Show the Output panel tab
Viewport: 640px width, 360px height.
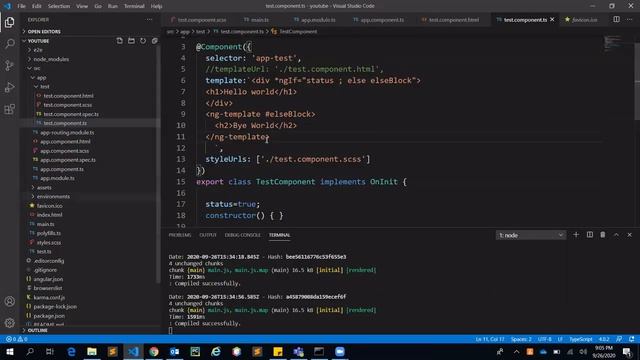click(208, 235)
